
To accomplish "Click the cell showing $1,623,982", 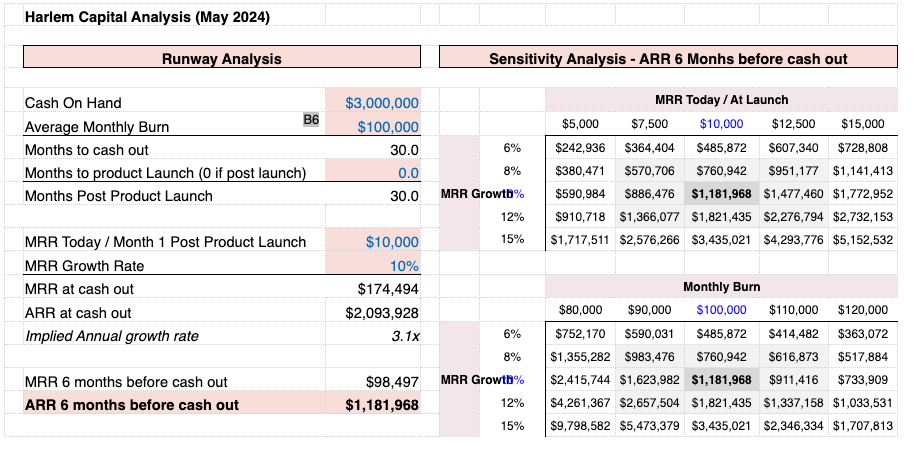I will coord(649,380).
